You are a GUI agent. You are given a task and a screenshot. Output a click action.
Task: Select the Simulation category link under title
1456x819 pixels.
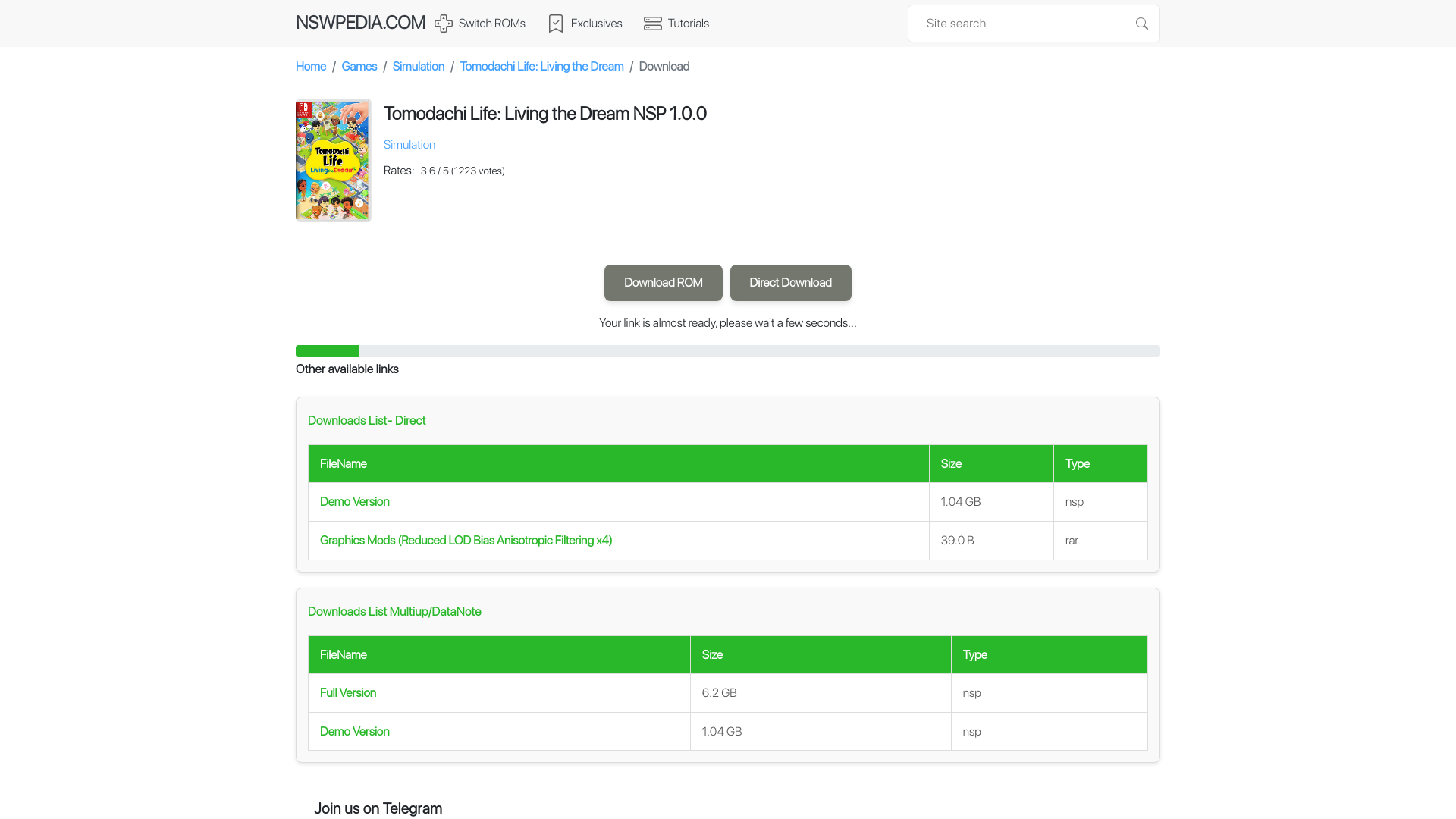[409, 145]
